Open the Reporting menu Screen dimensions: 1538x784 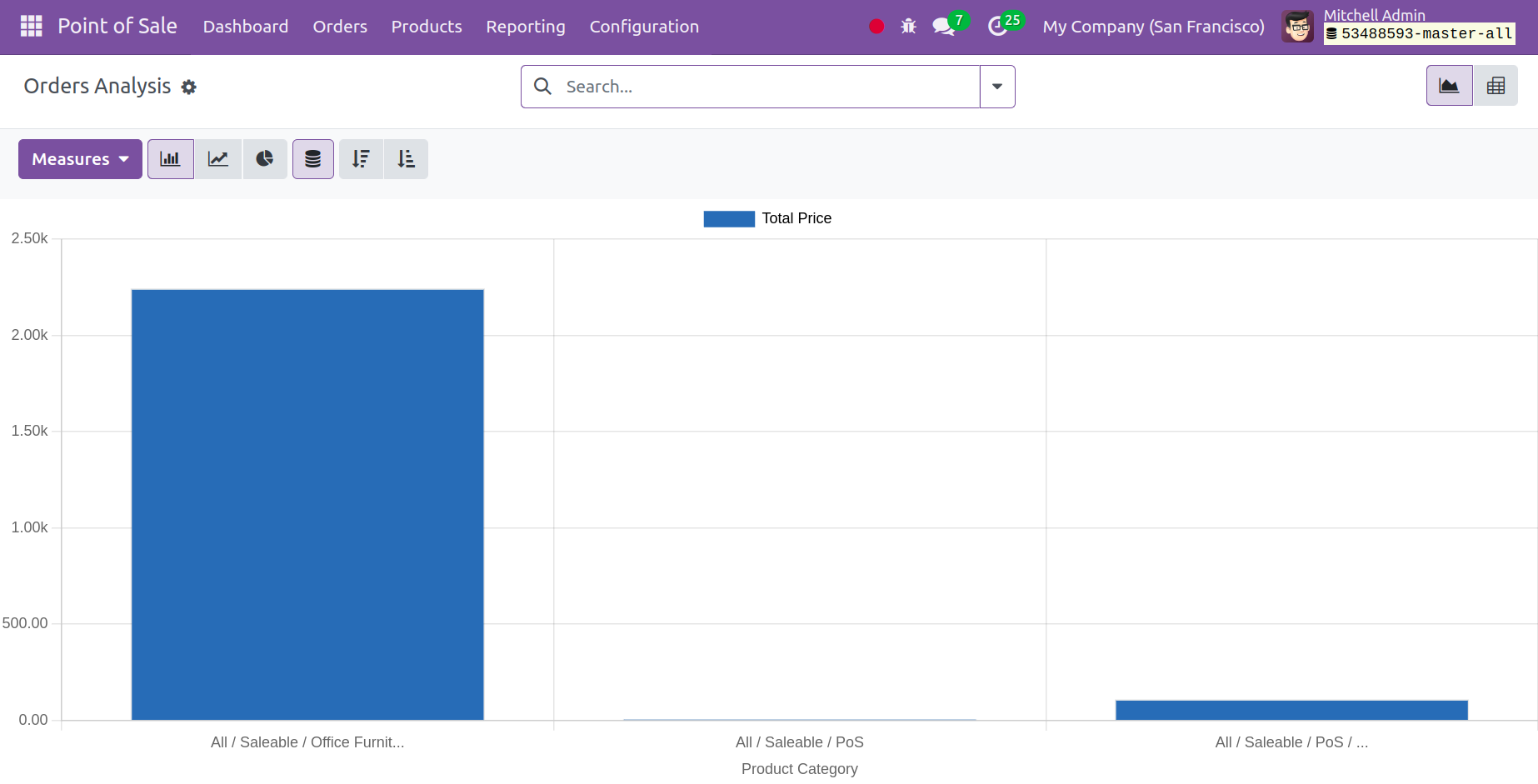[x=526, y=27]
